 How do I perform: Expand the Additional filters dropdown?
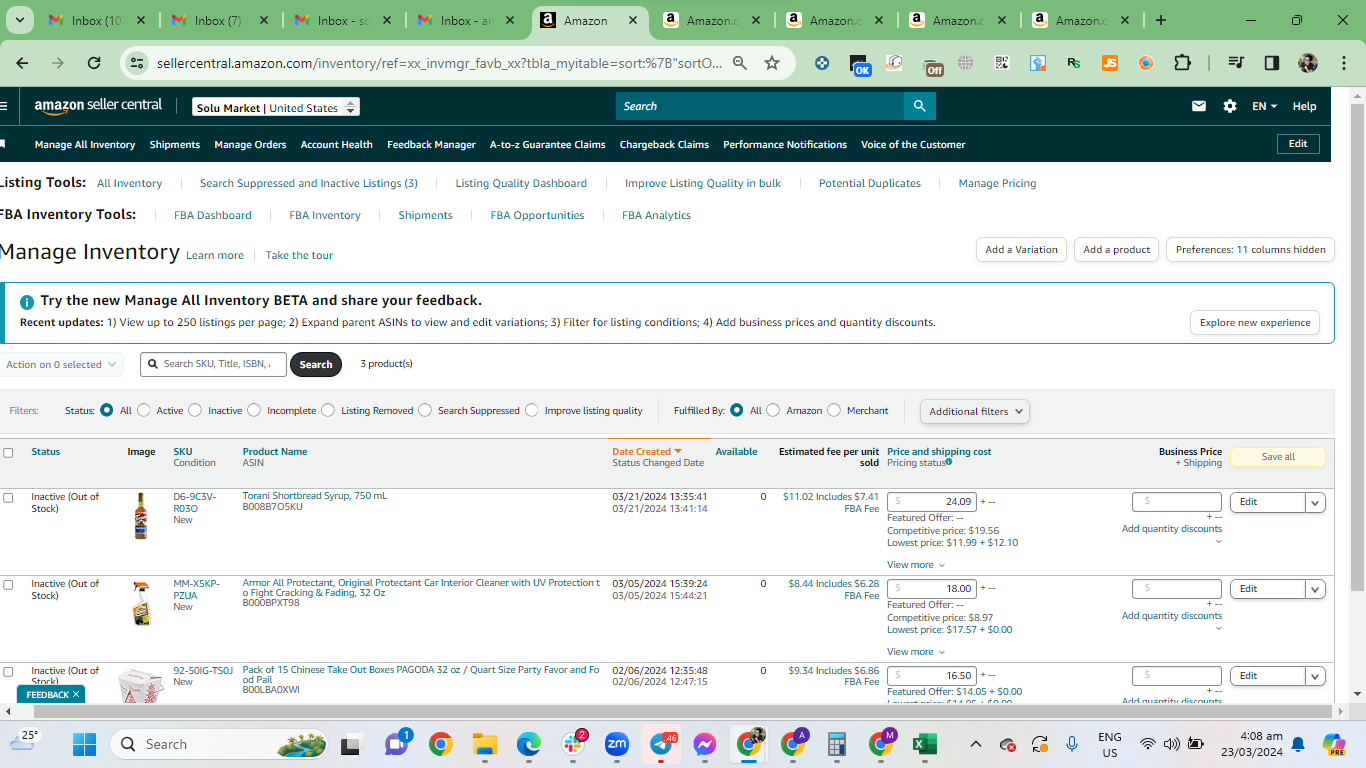point(975,411)
